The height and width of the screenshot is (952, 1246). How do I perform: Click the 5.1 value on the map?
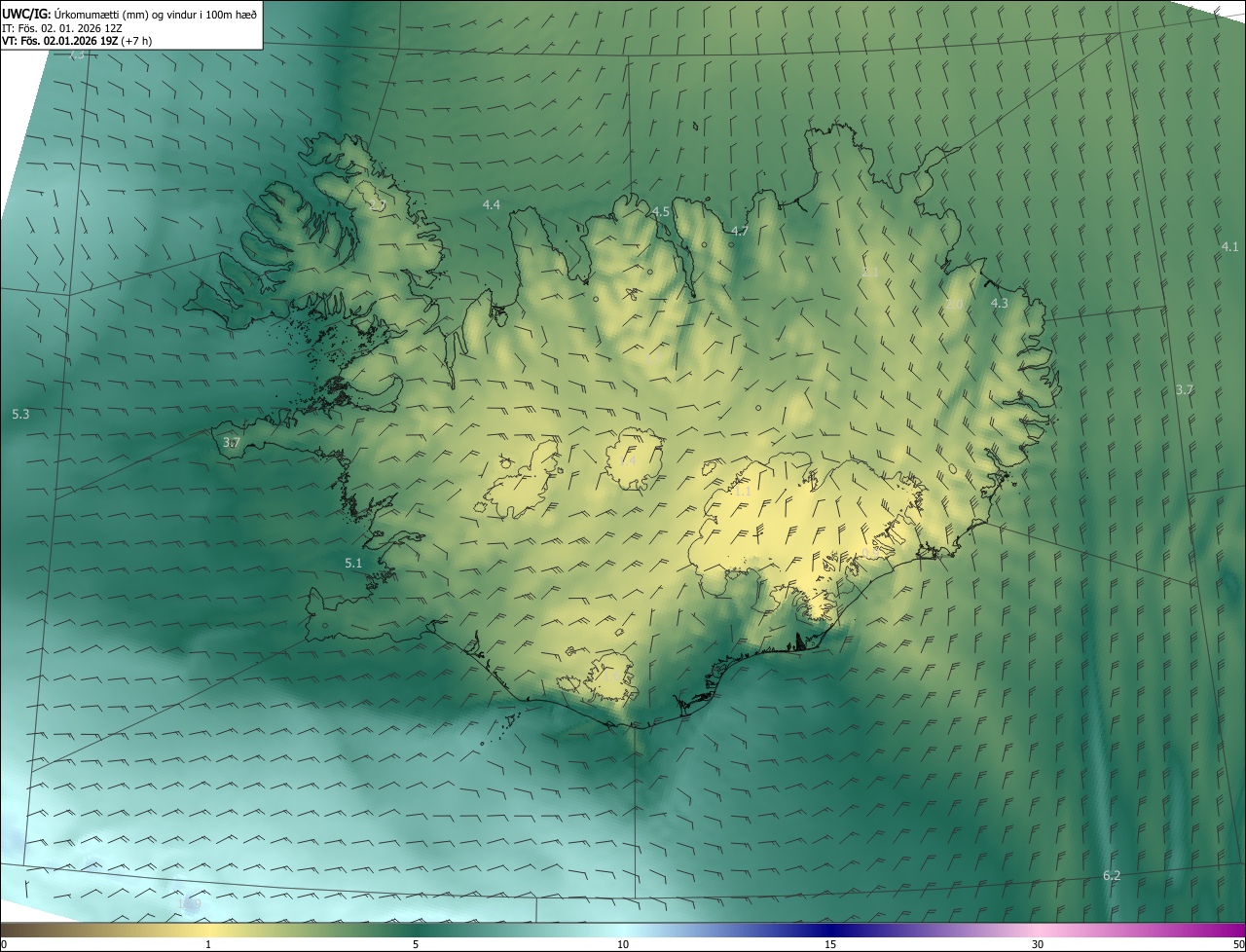353,564
